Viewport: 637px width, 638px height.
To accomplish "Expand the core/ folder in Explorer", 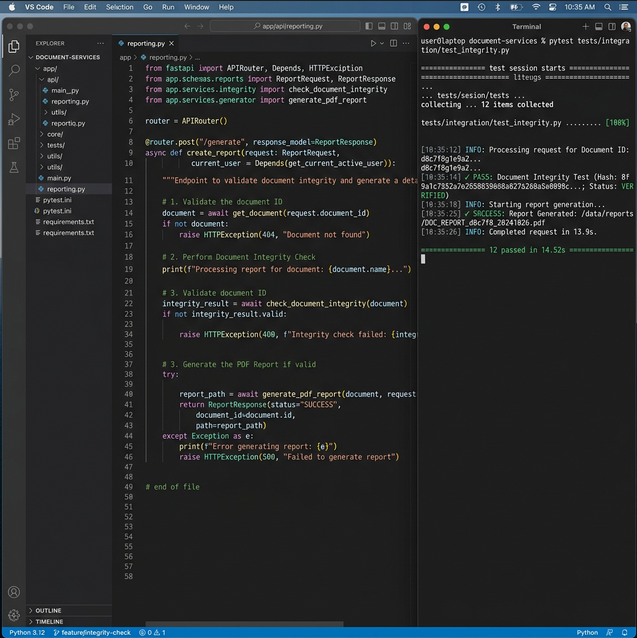I will pos(54,133).
